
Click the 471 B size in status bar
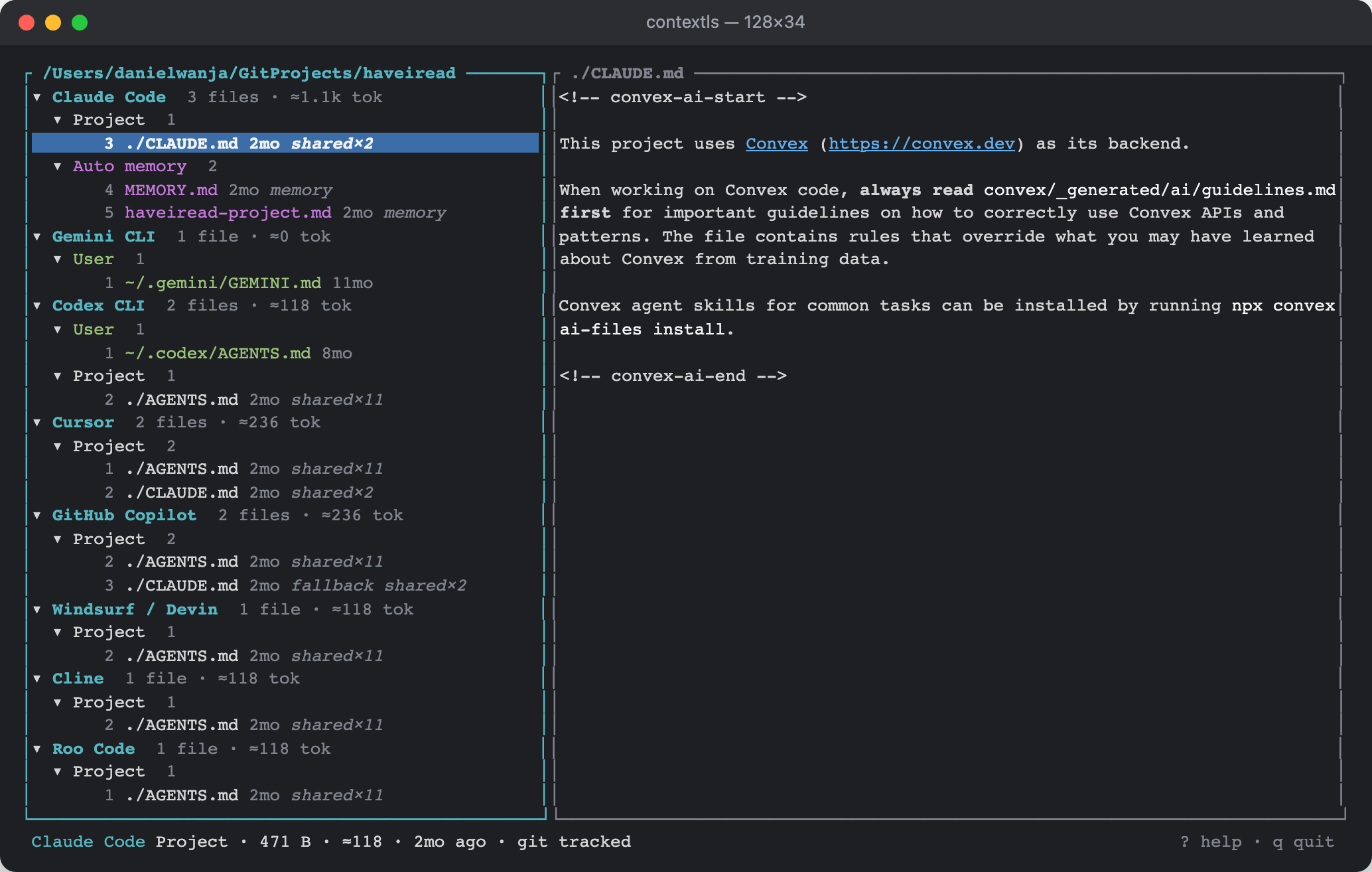(x=285, y=841)
